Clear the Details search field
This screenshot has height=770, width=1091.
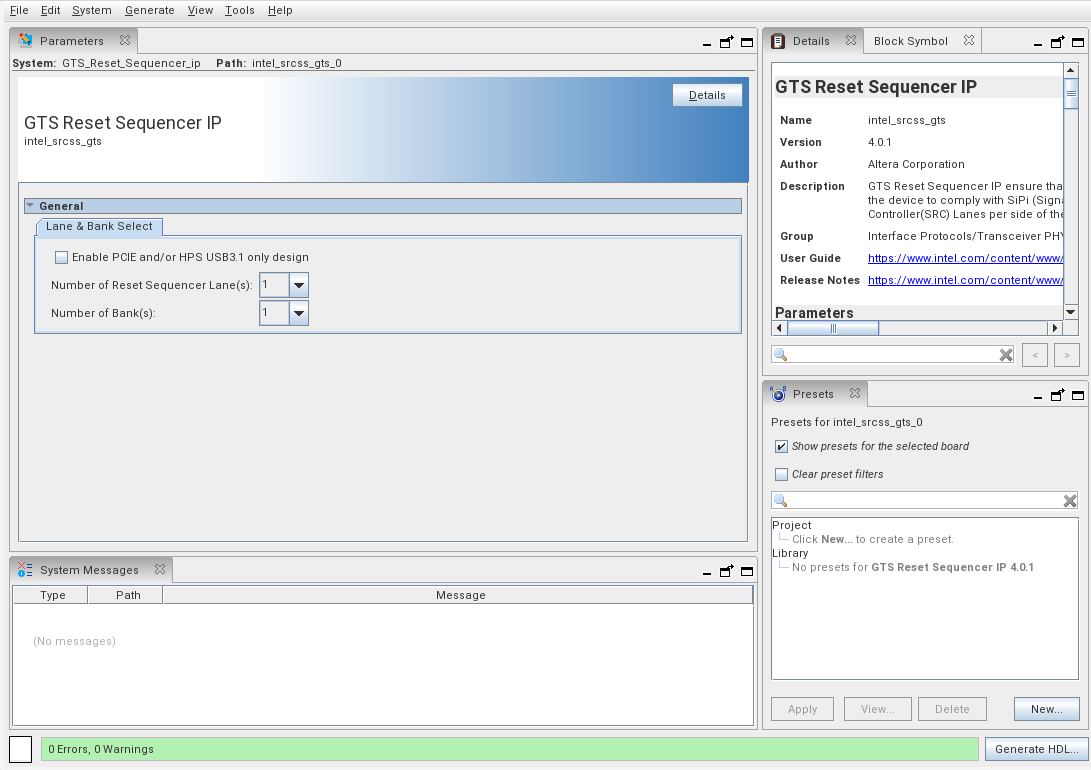pyautogui.click(x=1005, y=355)
